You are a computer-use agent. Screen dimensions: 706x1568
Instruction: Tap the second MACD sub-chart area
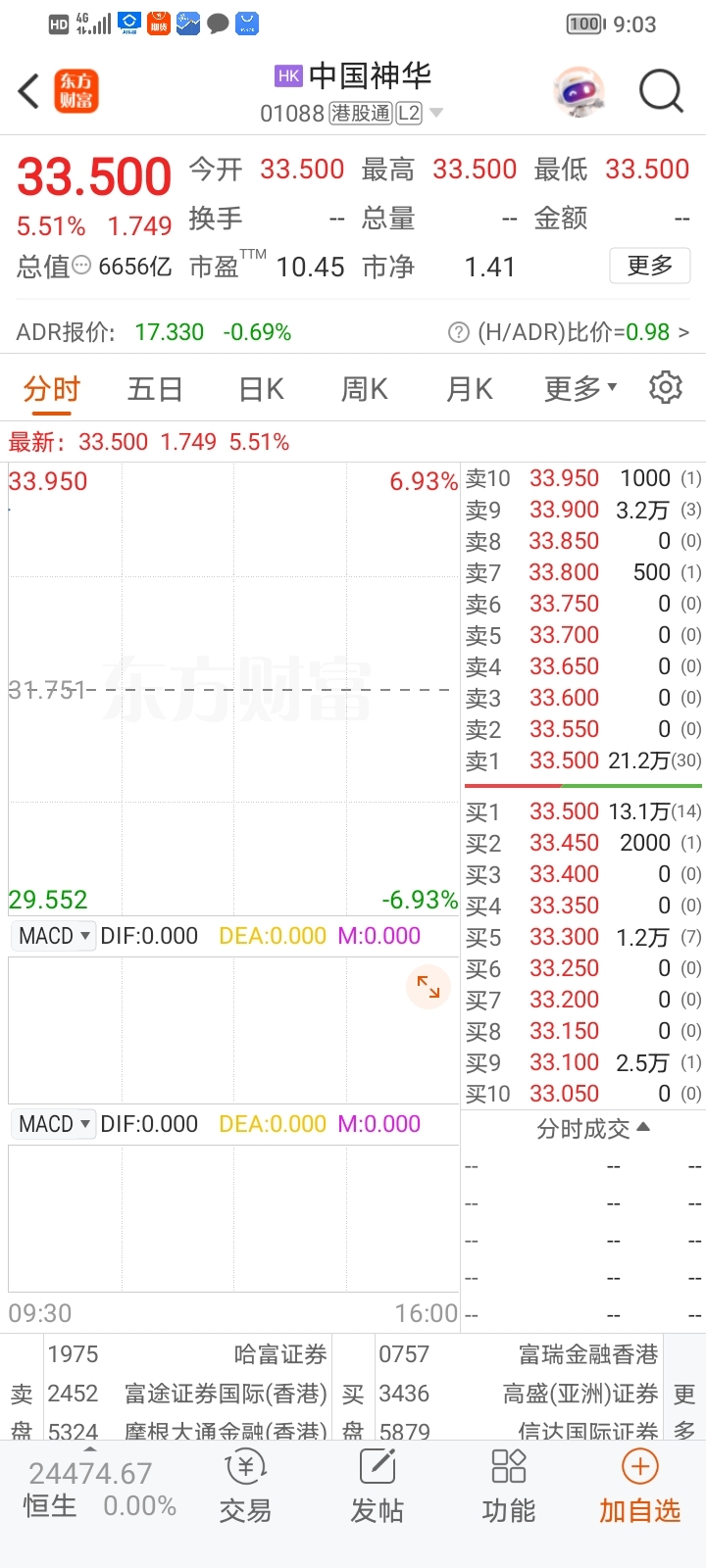point(233,1218)
